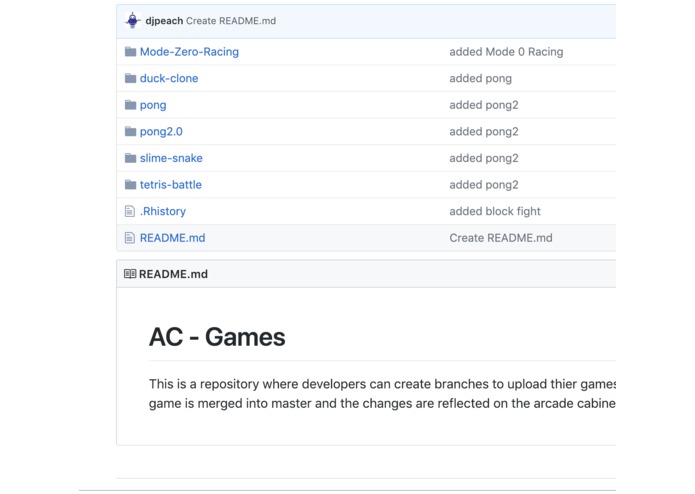
Task: Click the added pong2 message in the tetris-battle row
Action: click(x=484, y=185)
